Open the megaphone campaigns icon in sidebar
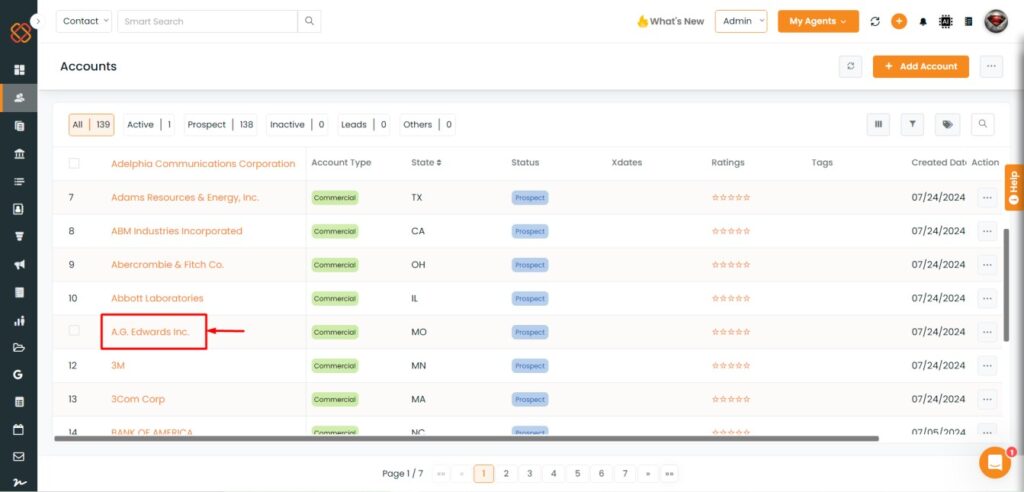The height and width of the screenshot is (492, 1024). point(19,265)
